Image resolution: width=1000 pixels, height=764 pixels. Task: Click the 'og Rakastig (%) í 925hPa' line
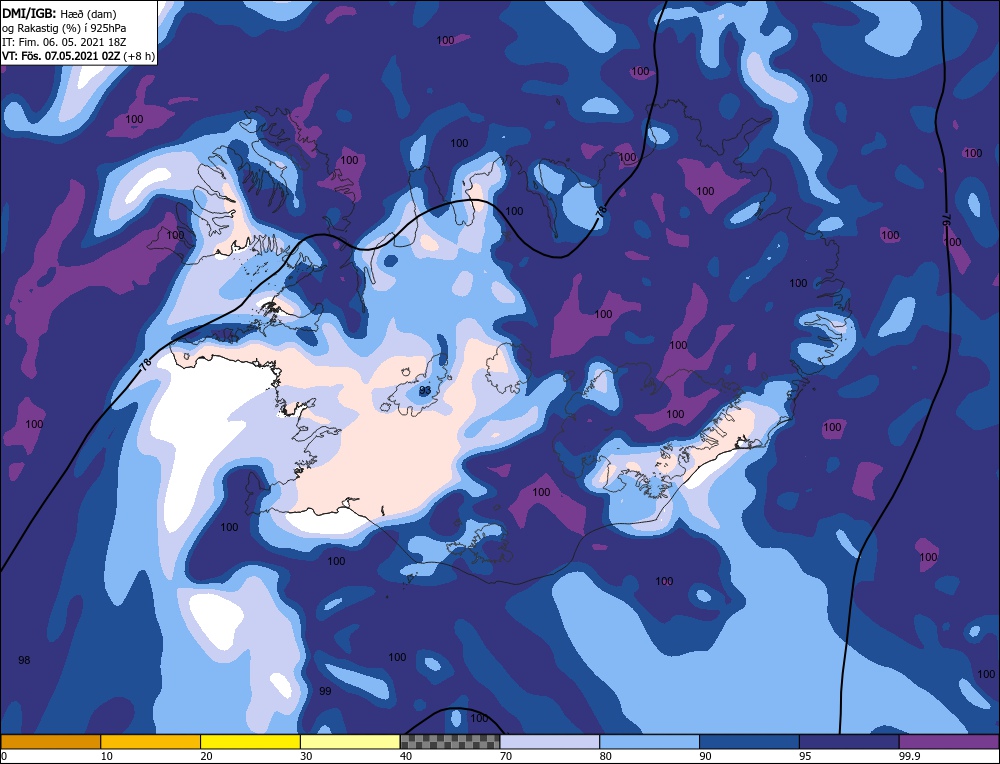(x=64, y=27)
